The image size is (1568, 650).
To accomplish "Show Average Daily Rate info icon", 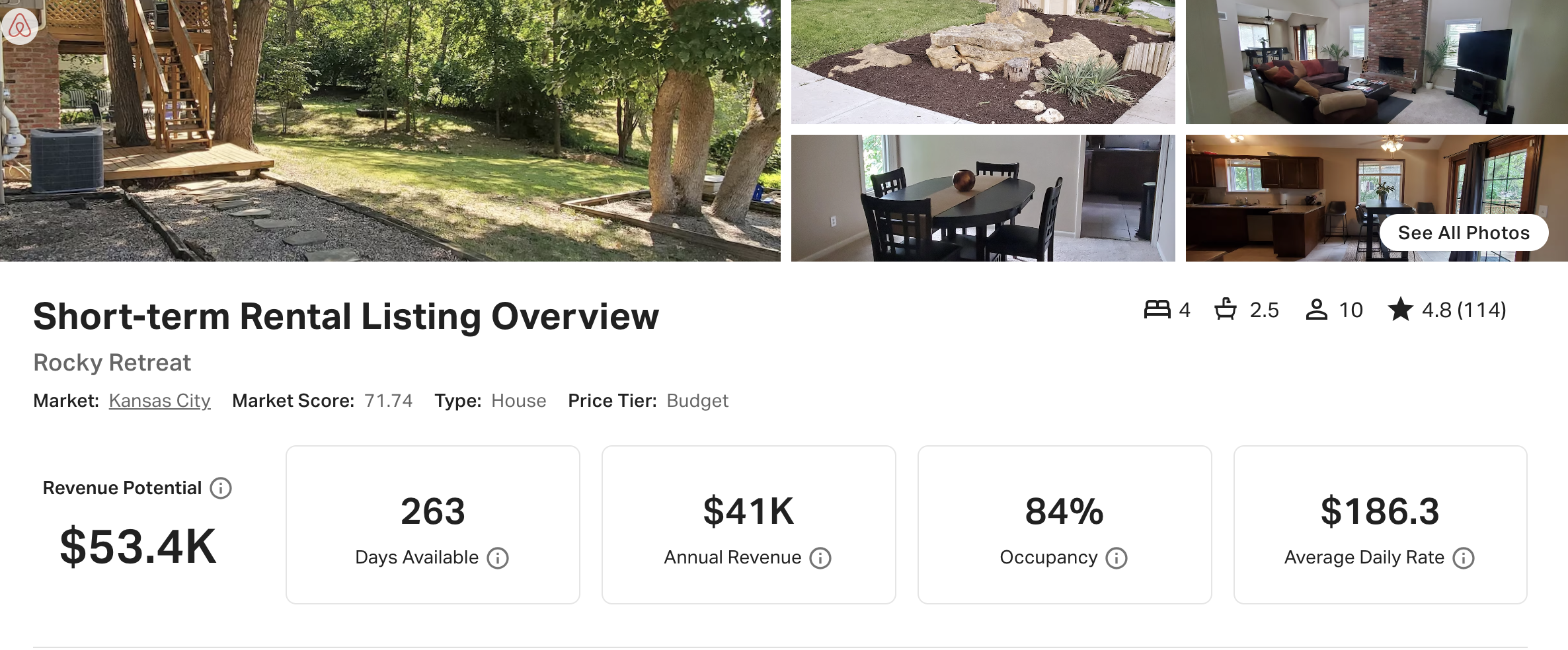I will click(x=1464, y=558).
